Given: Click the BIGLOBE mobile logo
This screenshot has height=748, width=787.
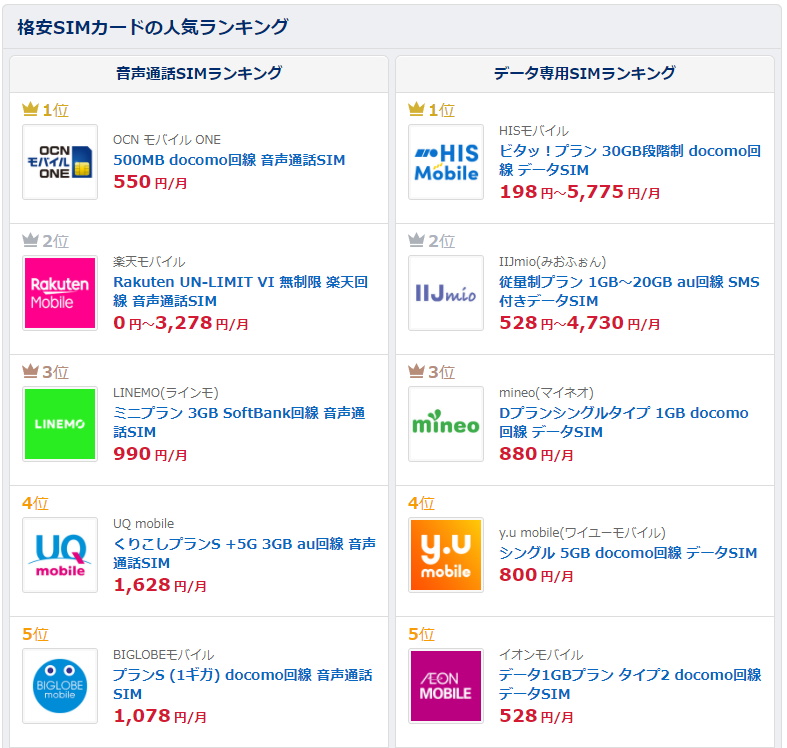Looking at the screenshot, I should pos(60,686).
